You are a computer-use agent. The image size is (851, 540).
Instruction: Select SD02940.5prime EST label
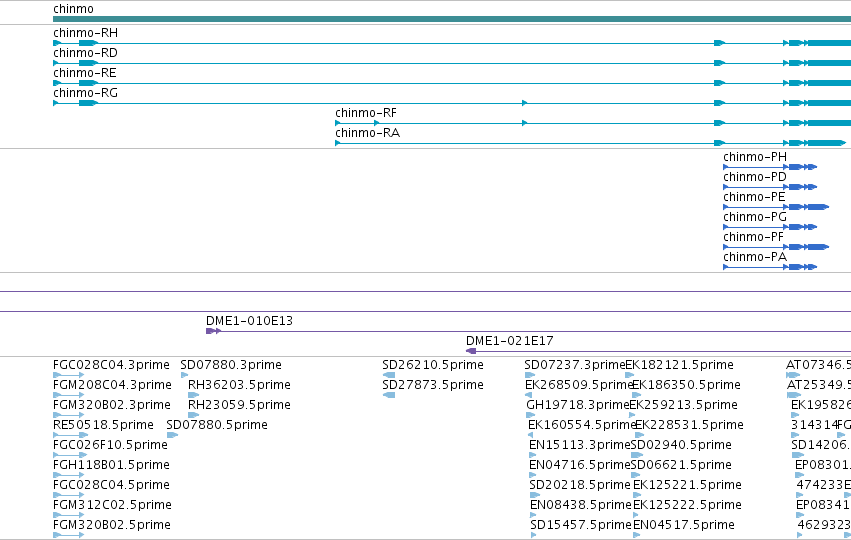pyautogui.click(x=681, y=445)
